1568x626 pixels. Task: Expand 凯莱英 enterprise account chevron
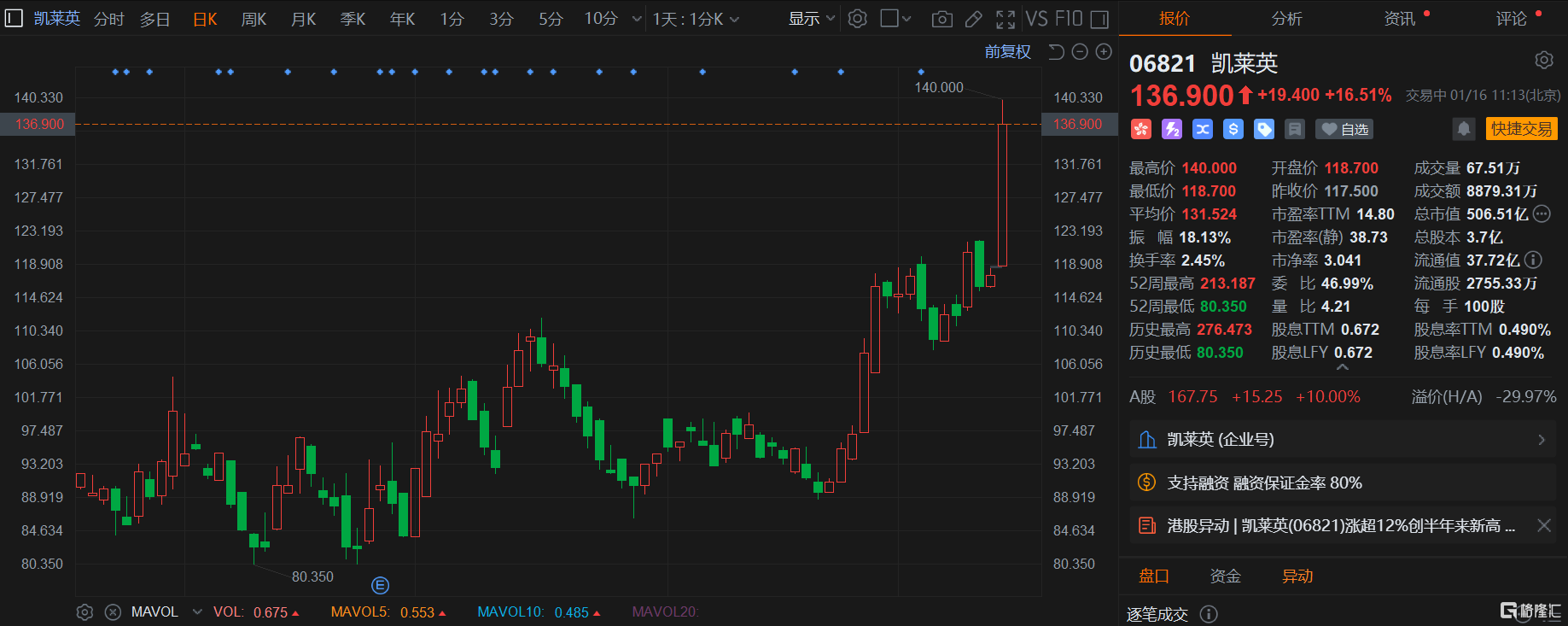pyautogui.click(x=1542, y=440)
